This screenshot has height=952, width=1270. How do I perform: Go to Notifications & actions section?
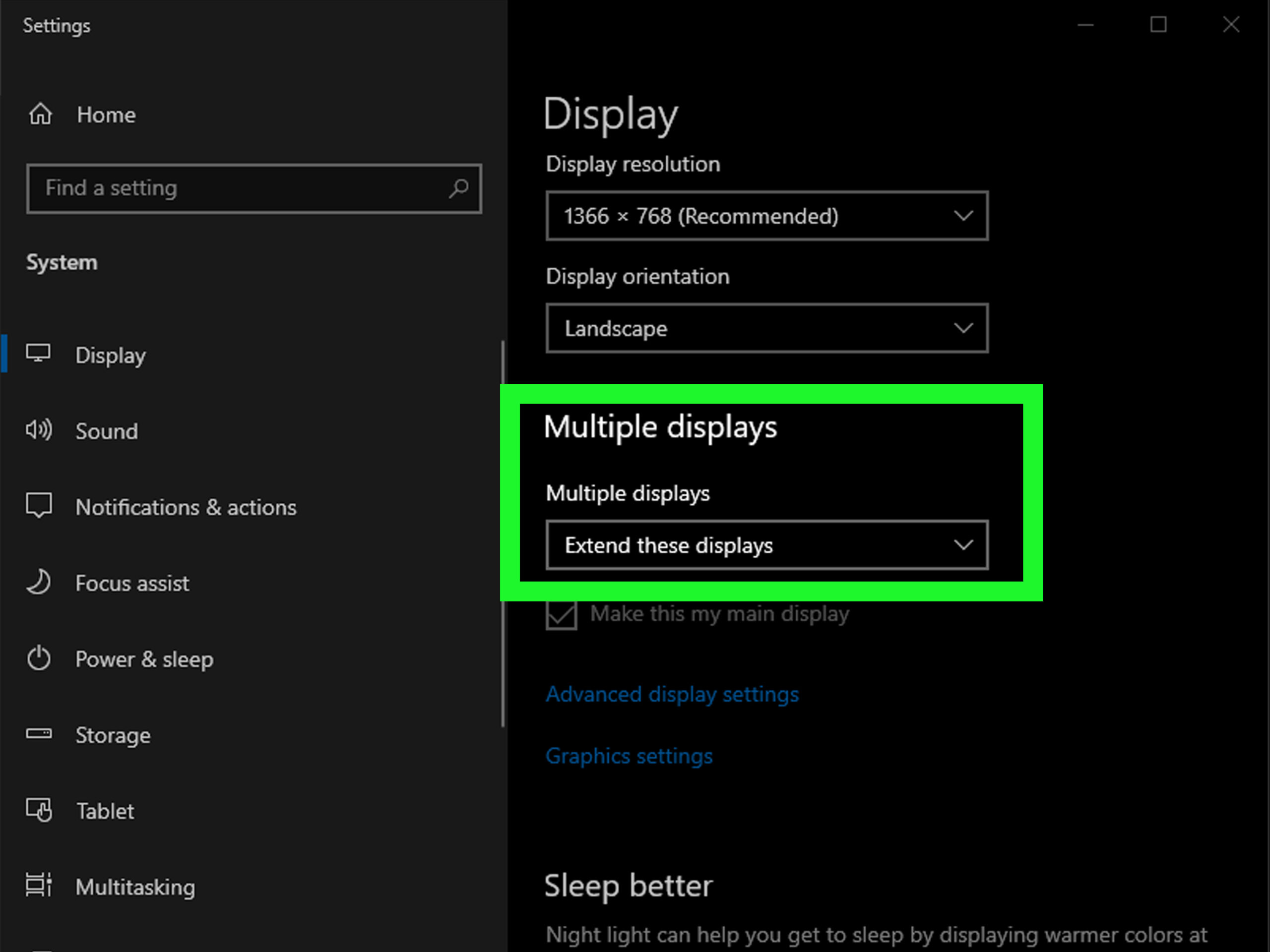[x=186, y=507]
